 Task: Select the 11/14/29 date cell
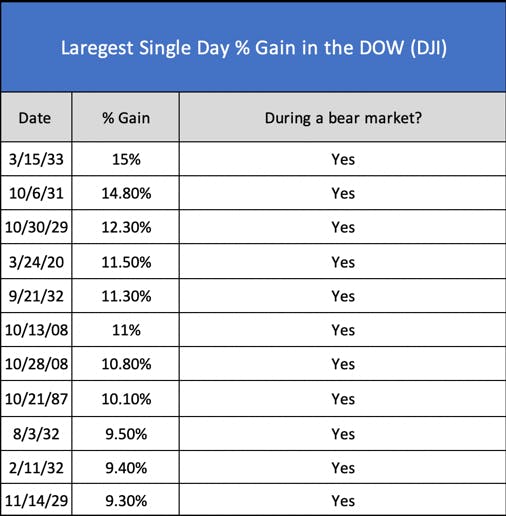coord(36,500)
